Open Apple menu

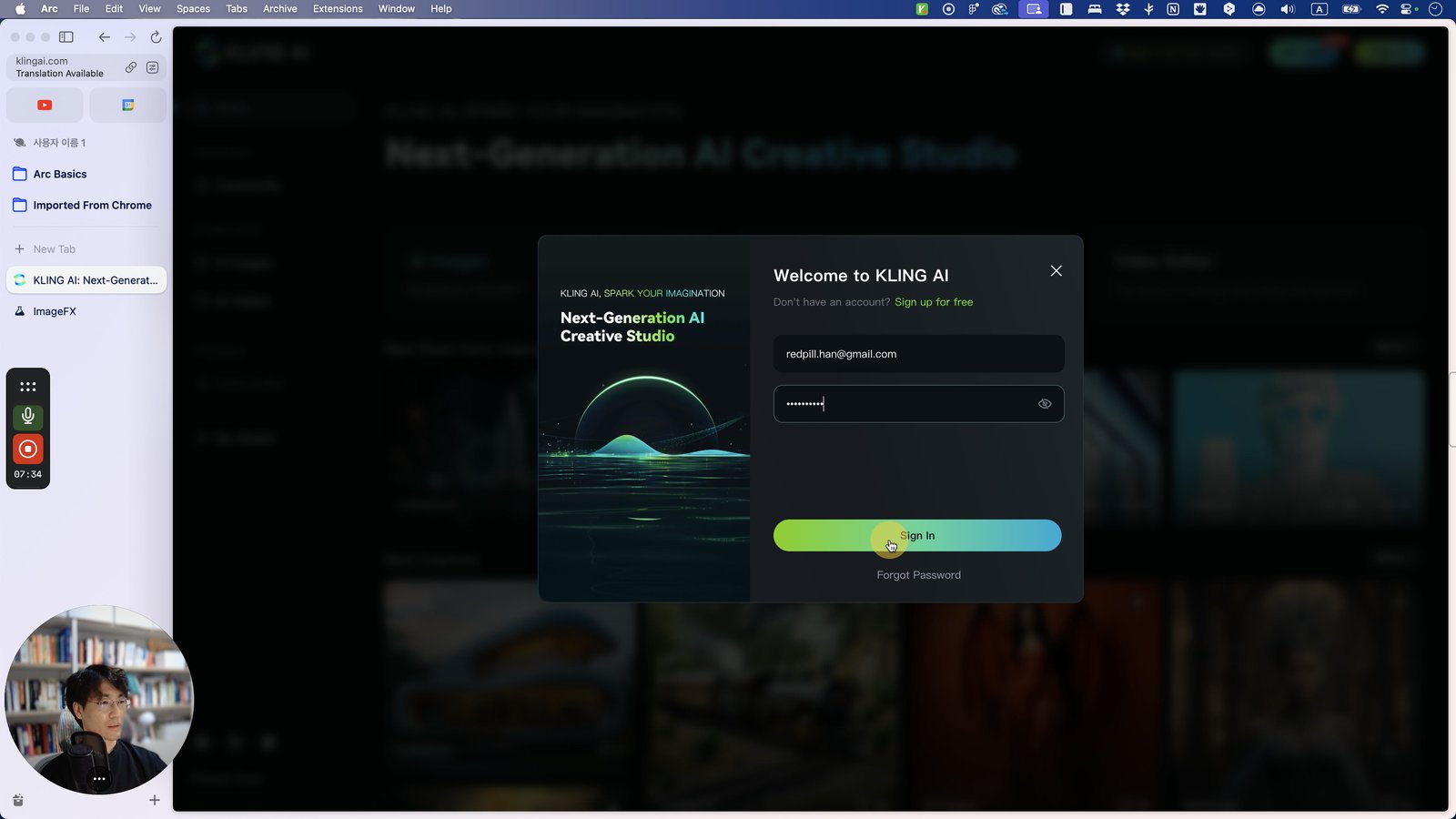[x=20, y=9]
